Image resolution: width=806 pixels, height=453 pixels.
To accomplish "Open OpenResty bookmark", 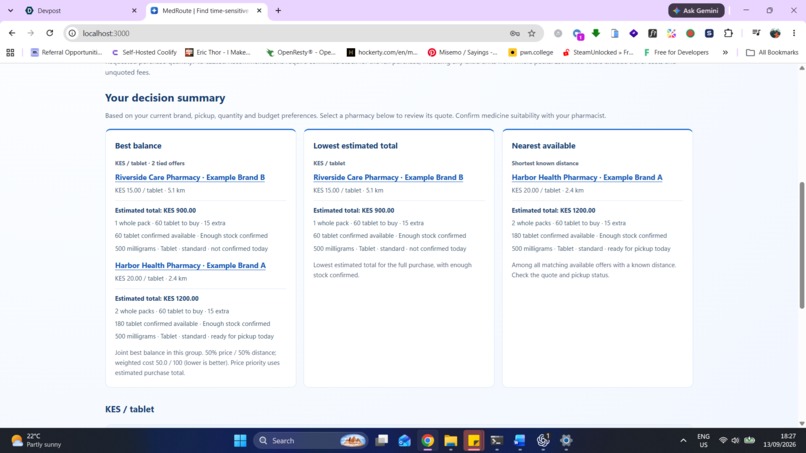I will coord(301,52).
